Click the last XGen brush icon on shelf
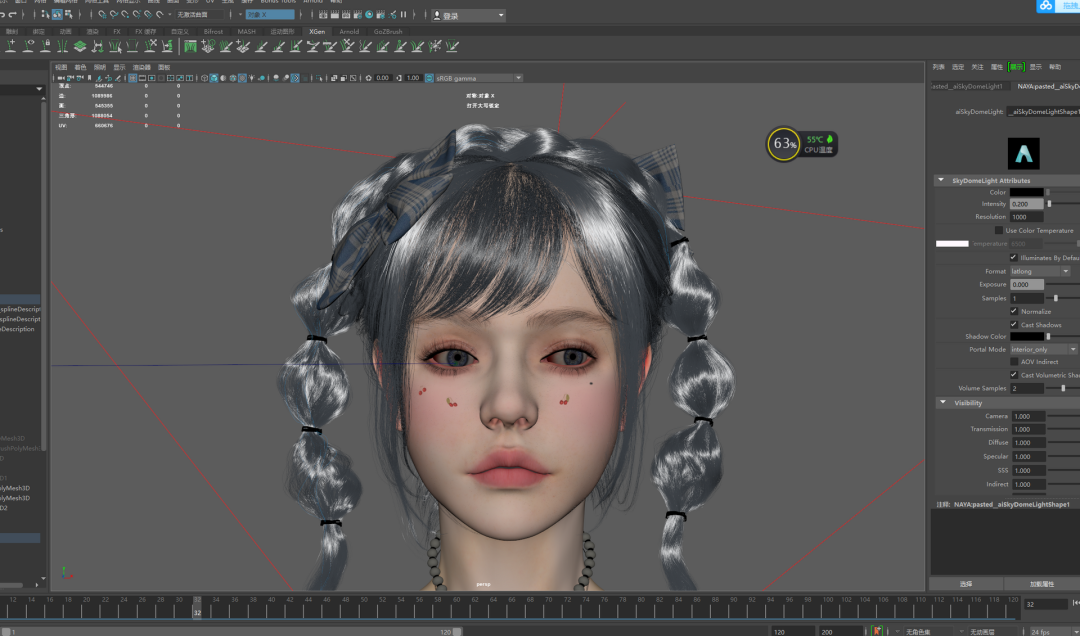The width and height of the screenshot is (1080, 636). (452, 46)
